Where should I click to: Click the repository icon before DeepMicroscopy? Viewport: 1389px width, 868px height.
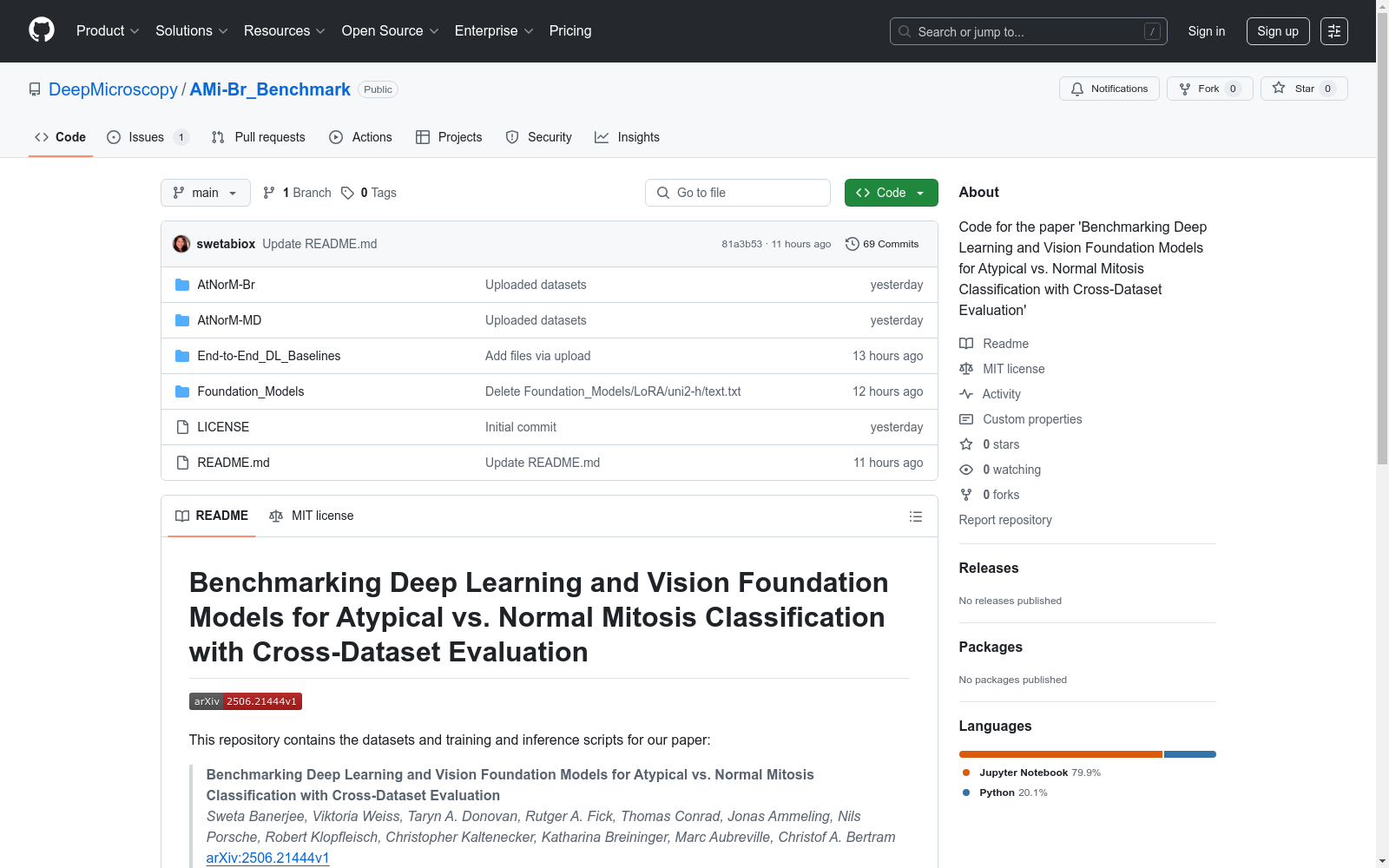pos(35,89)
